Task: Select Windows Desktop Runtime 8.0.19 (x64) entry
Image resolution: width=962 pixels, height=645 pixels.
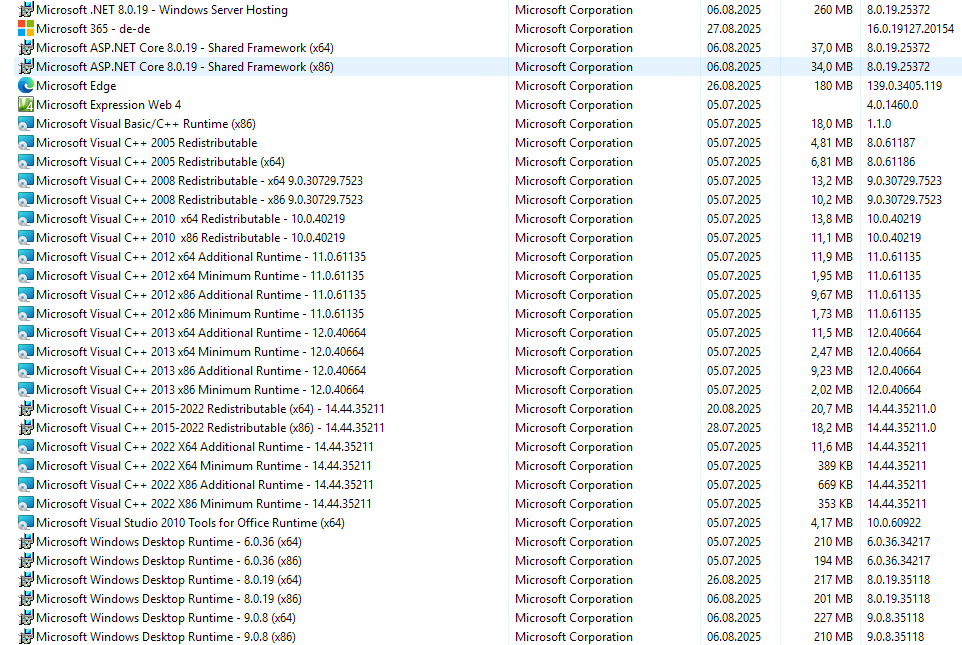Action: coord(168,580)
